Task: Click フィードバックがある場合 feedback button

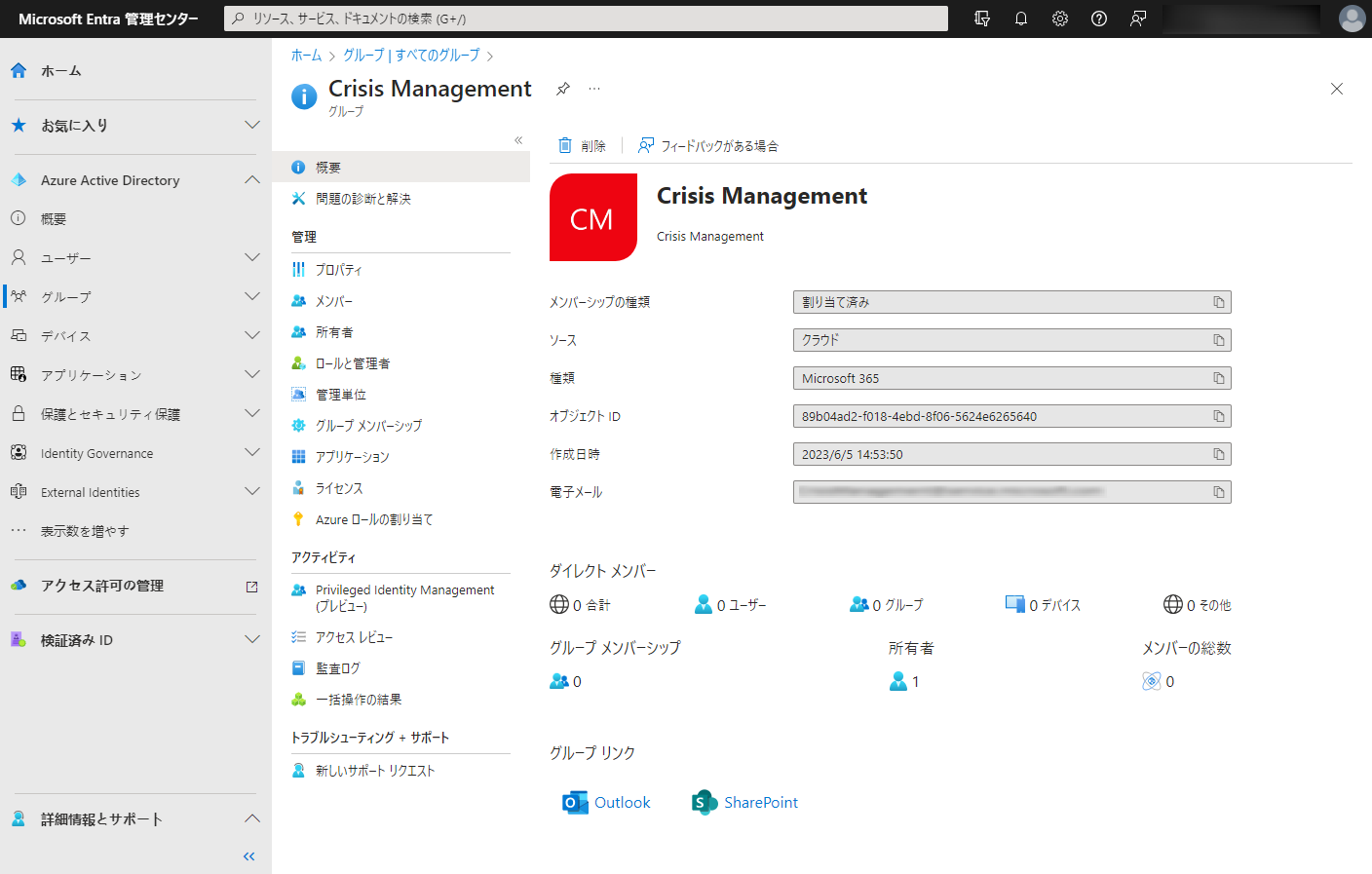Action: 708,146
